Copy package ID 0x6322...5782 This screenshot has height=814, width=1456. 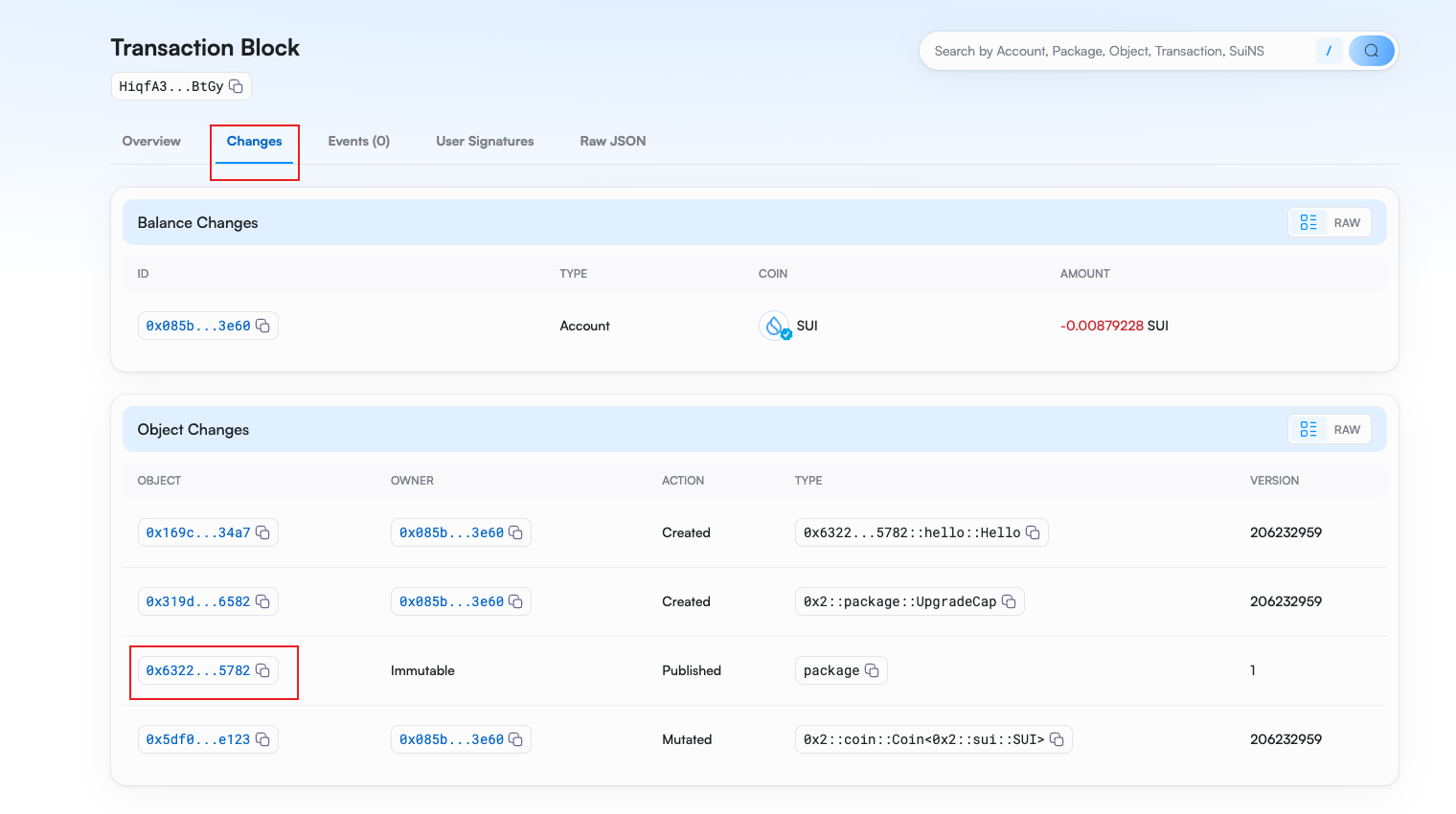[x=262, y=670]
